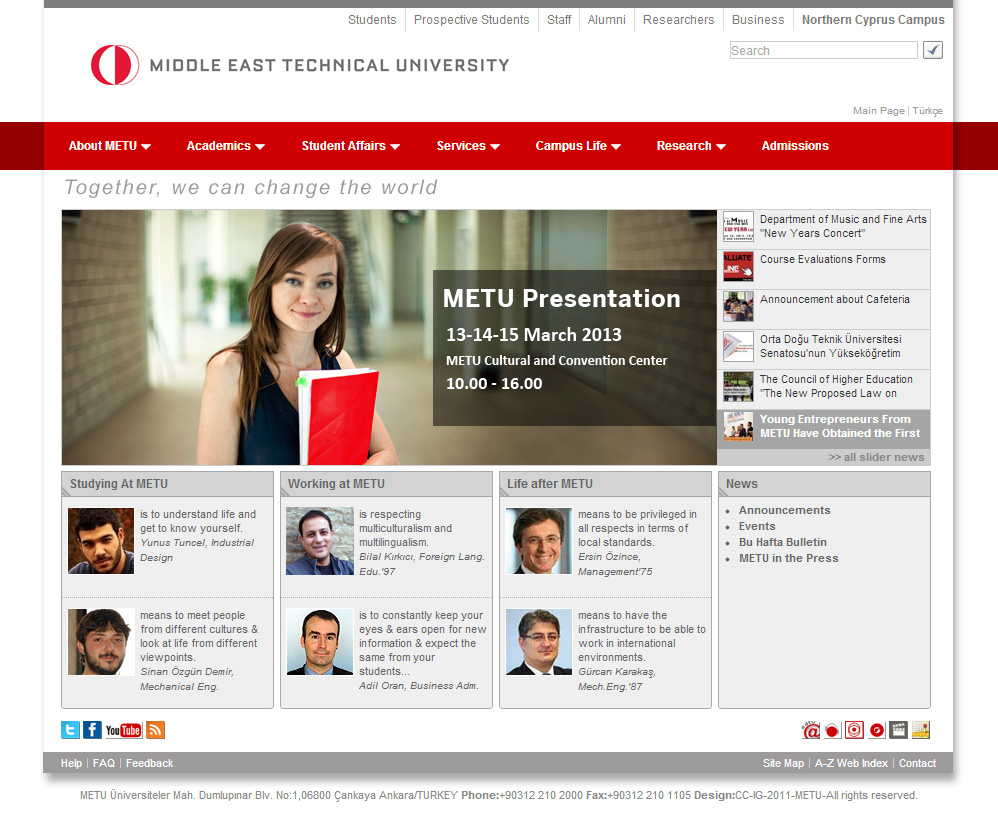Screen dimensions: 998x828
Task: Open the Twitter icon in the footer
Action: (71, 730)
